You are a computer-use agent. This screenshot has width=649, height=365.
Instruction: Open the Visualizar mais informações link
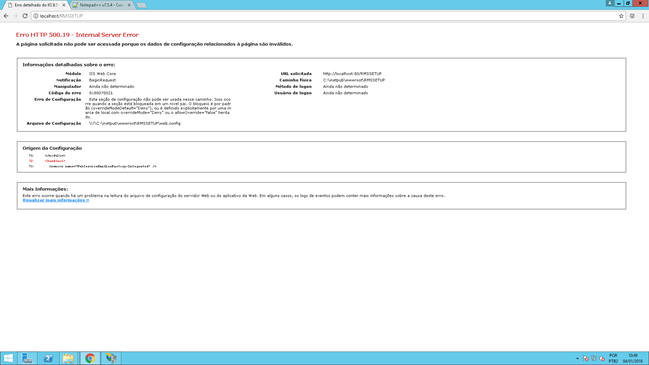pos(56,200)
